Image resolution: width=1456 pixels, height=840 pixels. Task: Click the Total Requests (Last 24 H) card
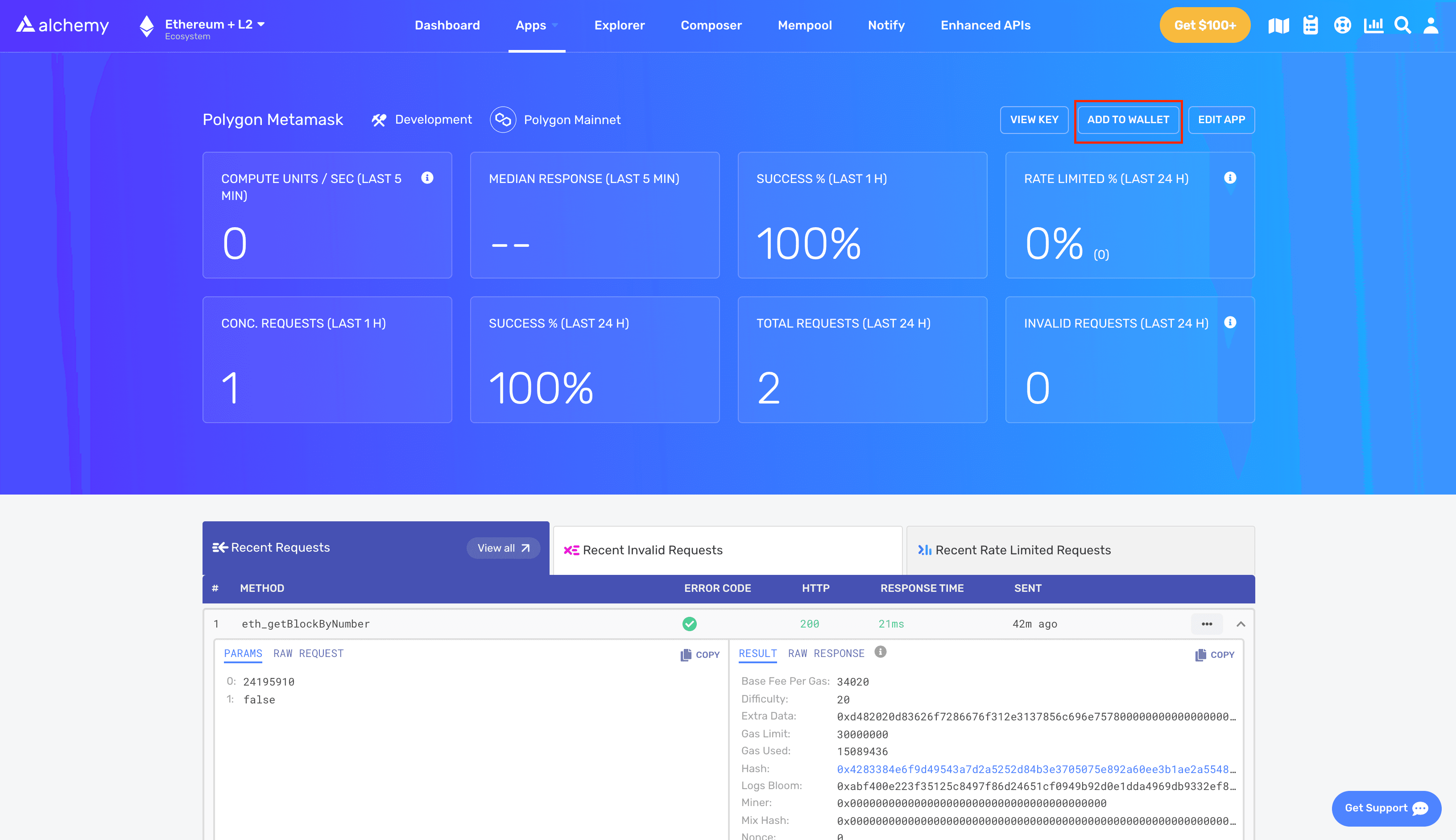click(x=862, y=360)
